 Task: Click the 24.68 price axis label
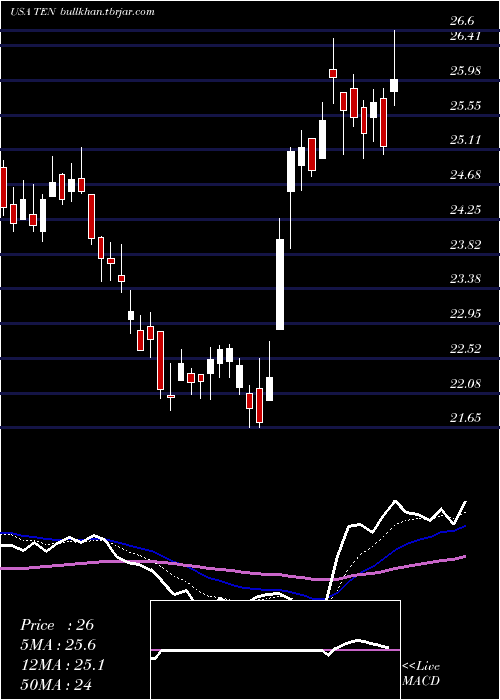coord(466,175)
